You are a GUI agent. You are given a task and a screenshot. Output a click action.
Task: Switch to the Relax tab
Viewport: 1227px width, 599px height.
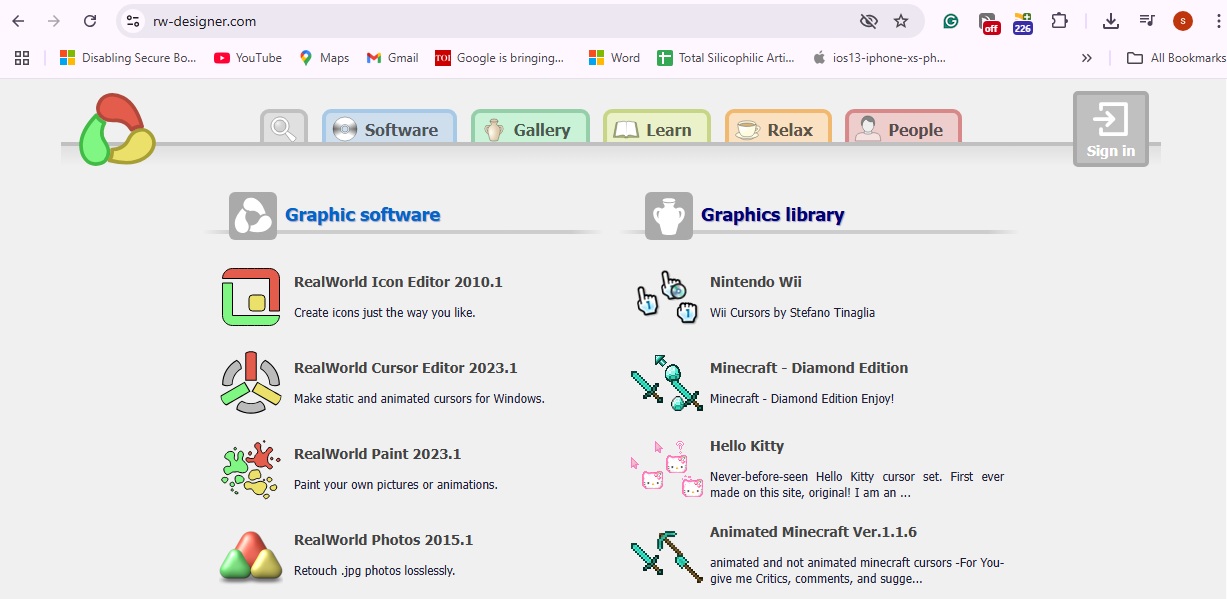778,128
